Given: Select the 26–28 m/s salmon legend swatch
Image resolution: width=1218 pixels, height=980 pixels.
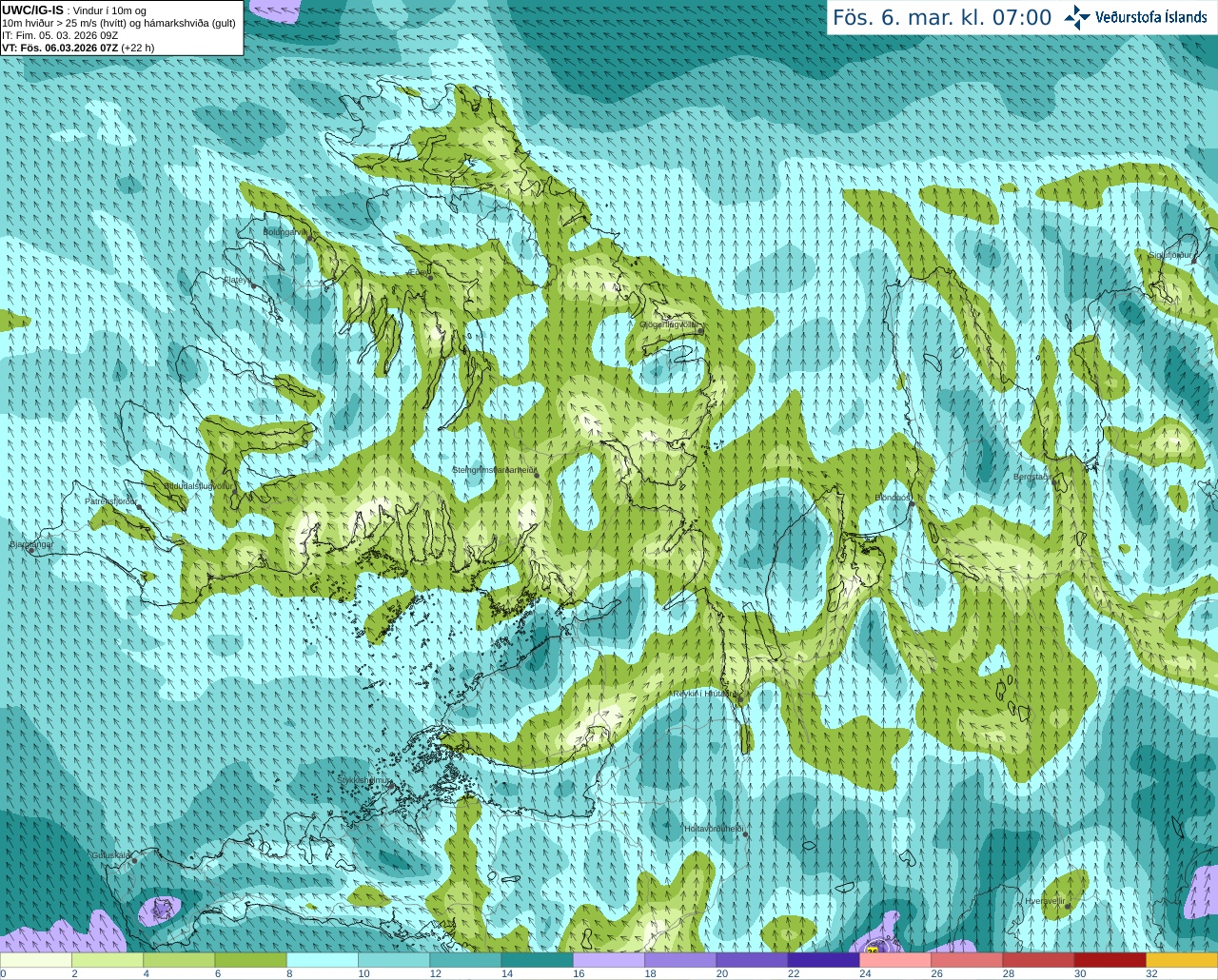Looking at the screenshot, I should (x=967, y=960).
